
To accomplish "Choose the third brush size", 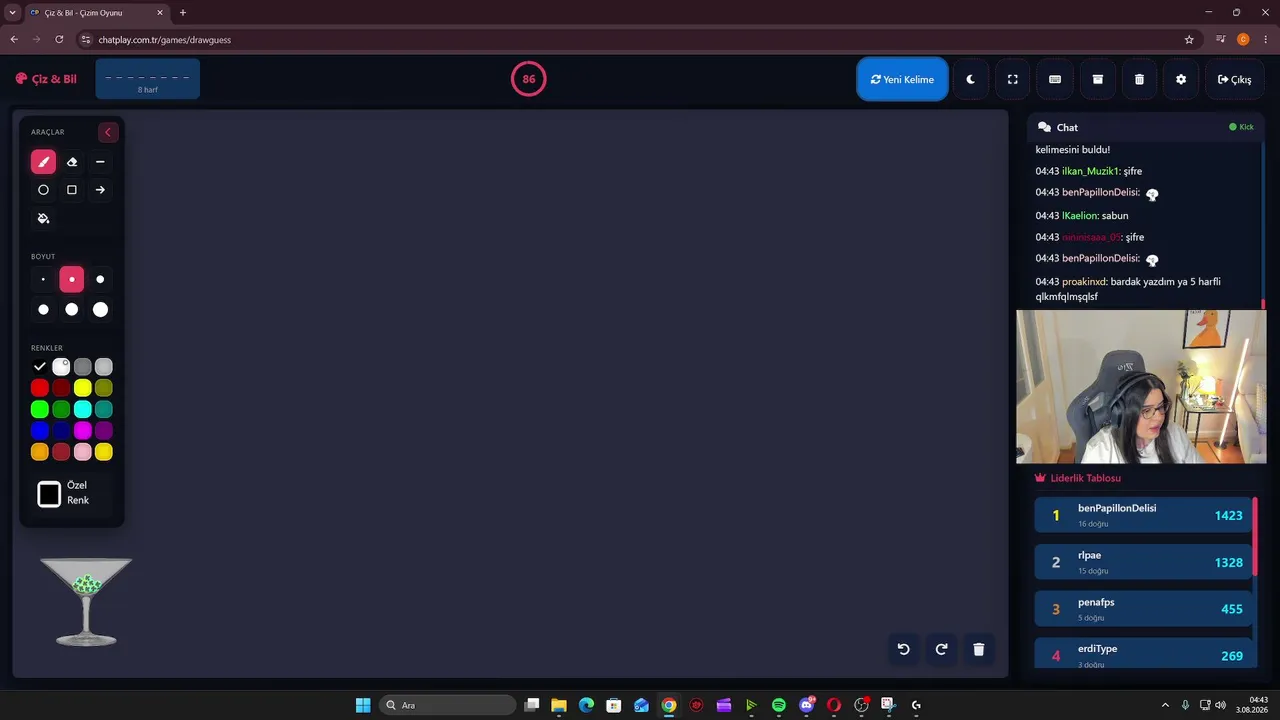I will point(100,280).
